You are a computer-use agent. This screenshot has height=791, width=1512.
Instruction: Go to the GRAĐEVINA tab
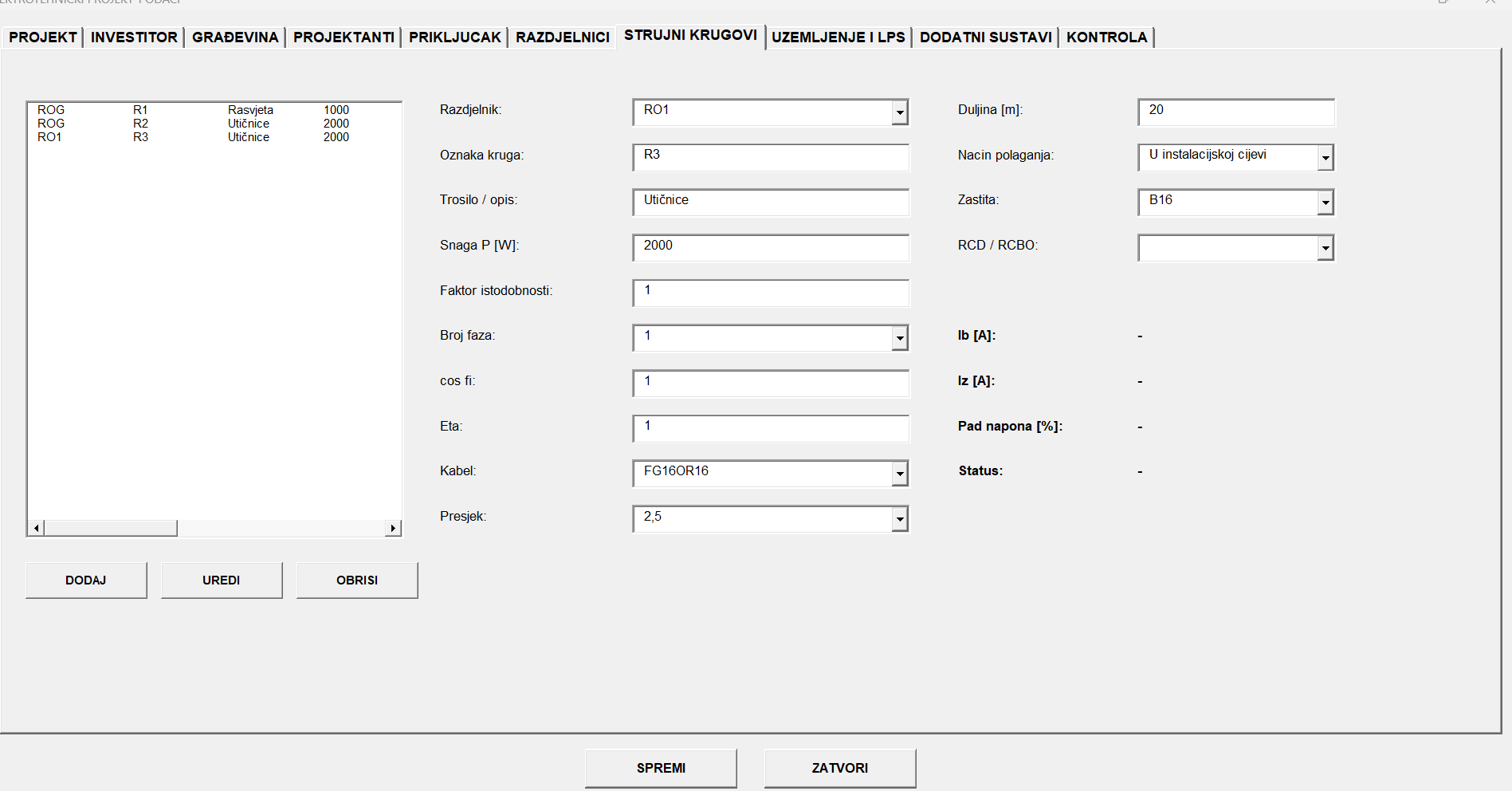click(235, 37)
